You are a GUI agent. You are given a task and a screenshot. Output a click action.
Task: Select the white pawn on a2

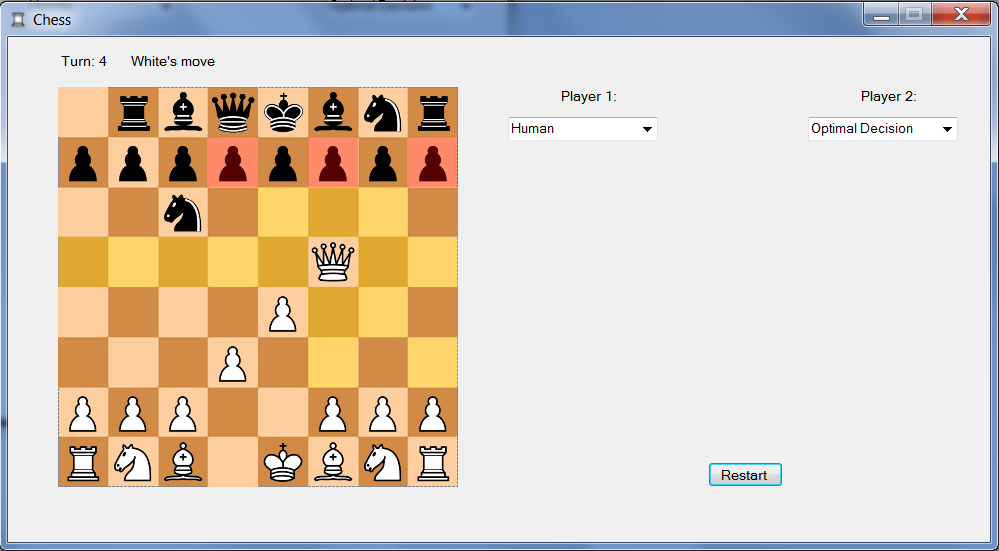tap(83, 413)
